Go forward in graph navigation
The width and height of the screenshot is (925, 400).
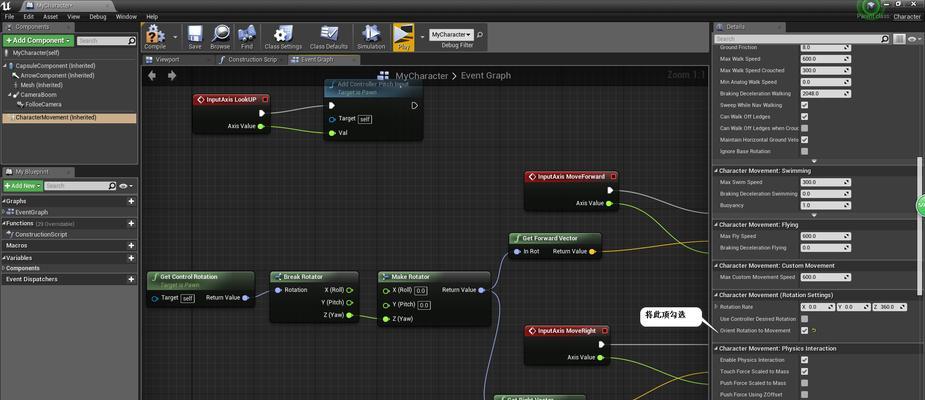(172, 76)
